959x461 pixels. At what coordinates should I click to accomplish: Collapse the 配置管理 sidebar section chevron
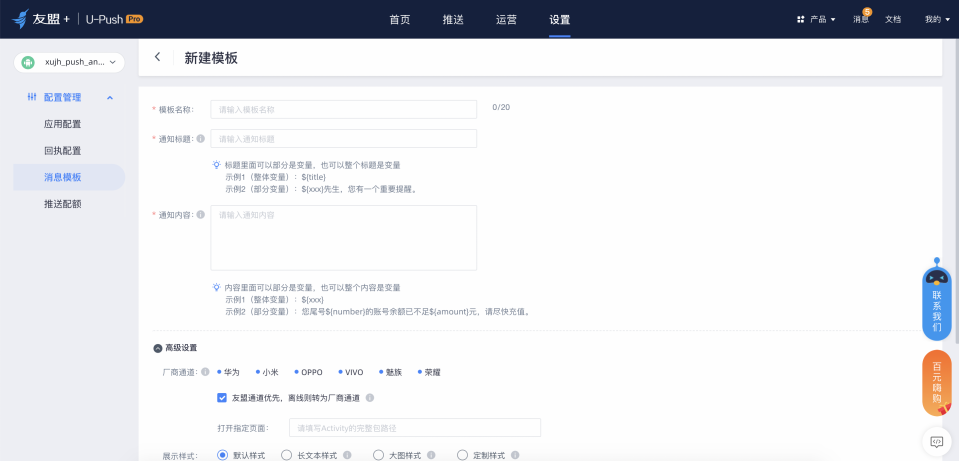(x=110, y=97)
